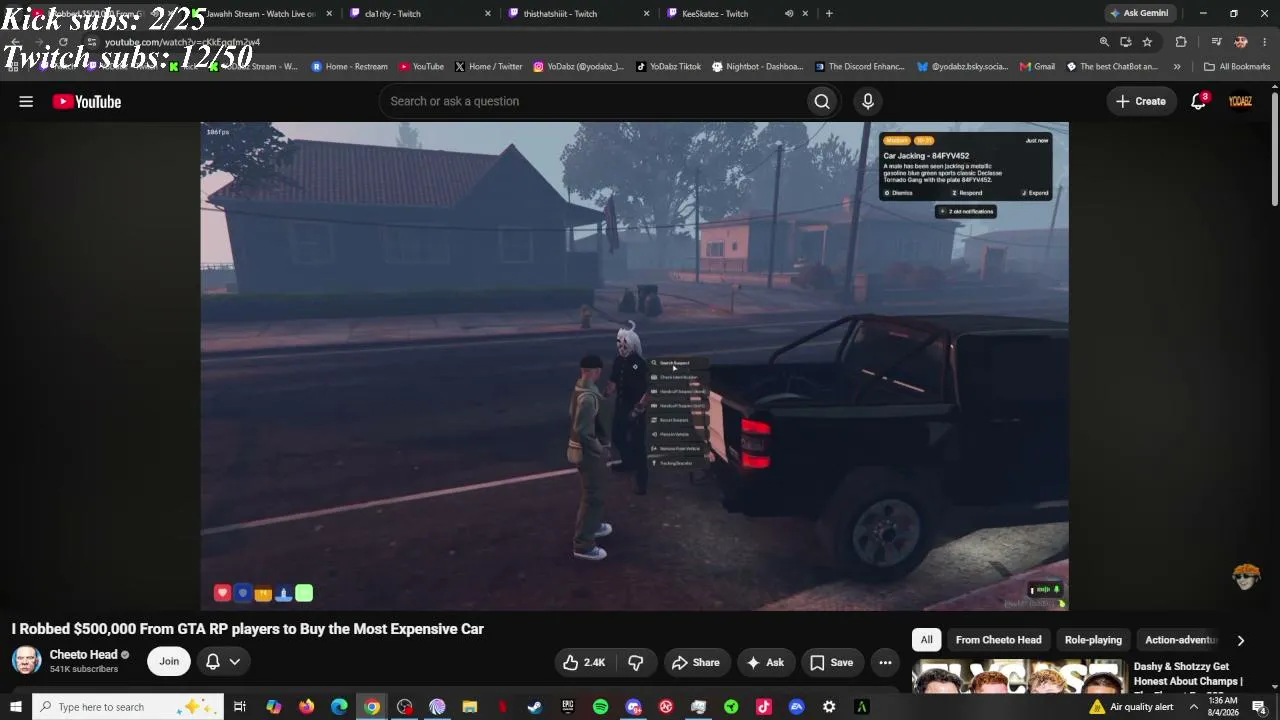This screenshot has width=1280, height=720.
Task: Mute the KeeSkatez Twitch tab audio
Action: click(x=789, y=14)
